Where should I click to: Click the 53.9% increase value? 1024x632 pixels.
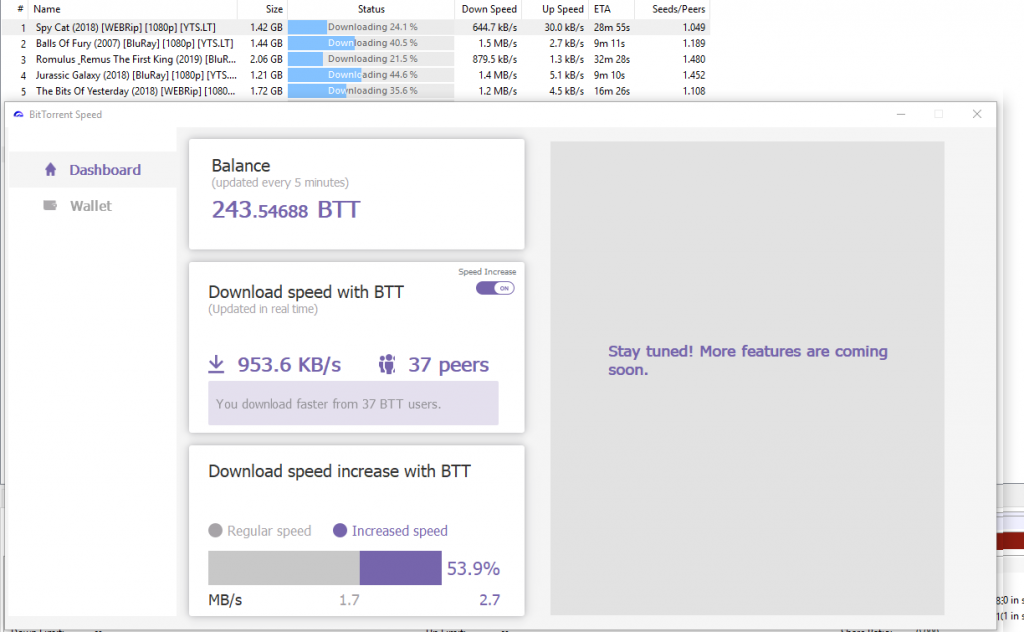473,568
